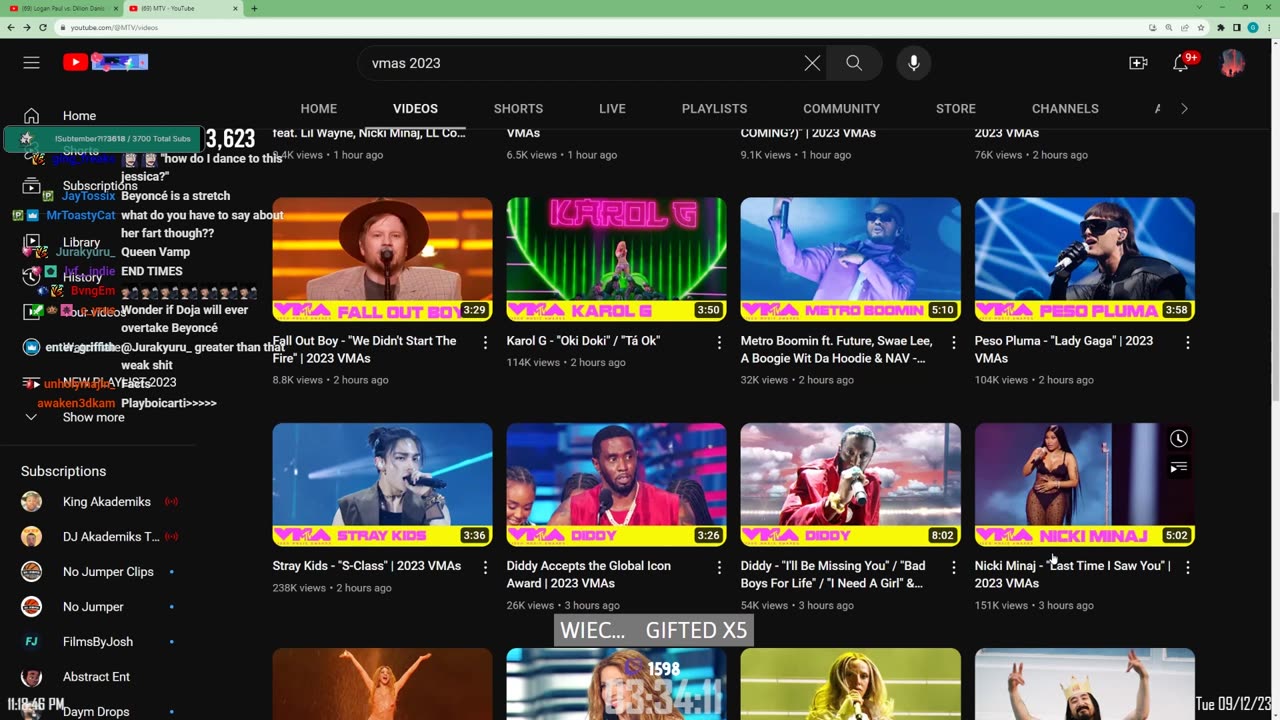This screenshot has width=1280, height=720.
Task: Play the Karol G thumbnail
Action: [x=616, y=259]
